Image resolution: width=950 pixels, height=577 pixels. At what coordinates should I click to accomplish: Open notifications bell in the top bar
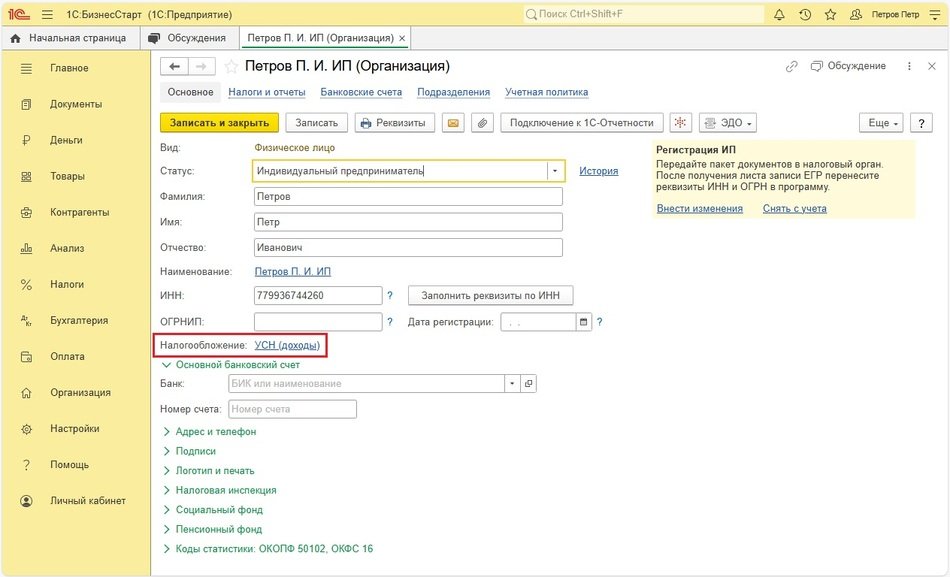coord(780,15)
